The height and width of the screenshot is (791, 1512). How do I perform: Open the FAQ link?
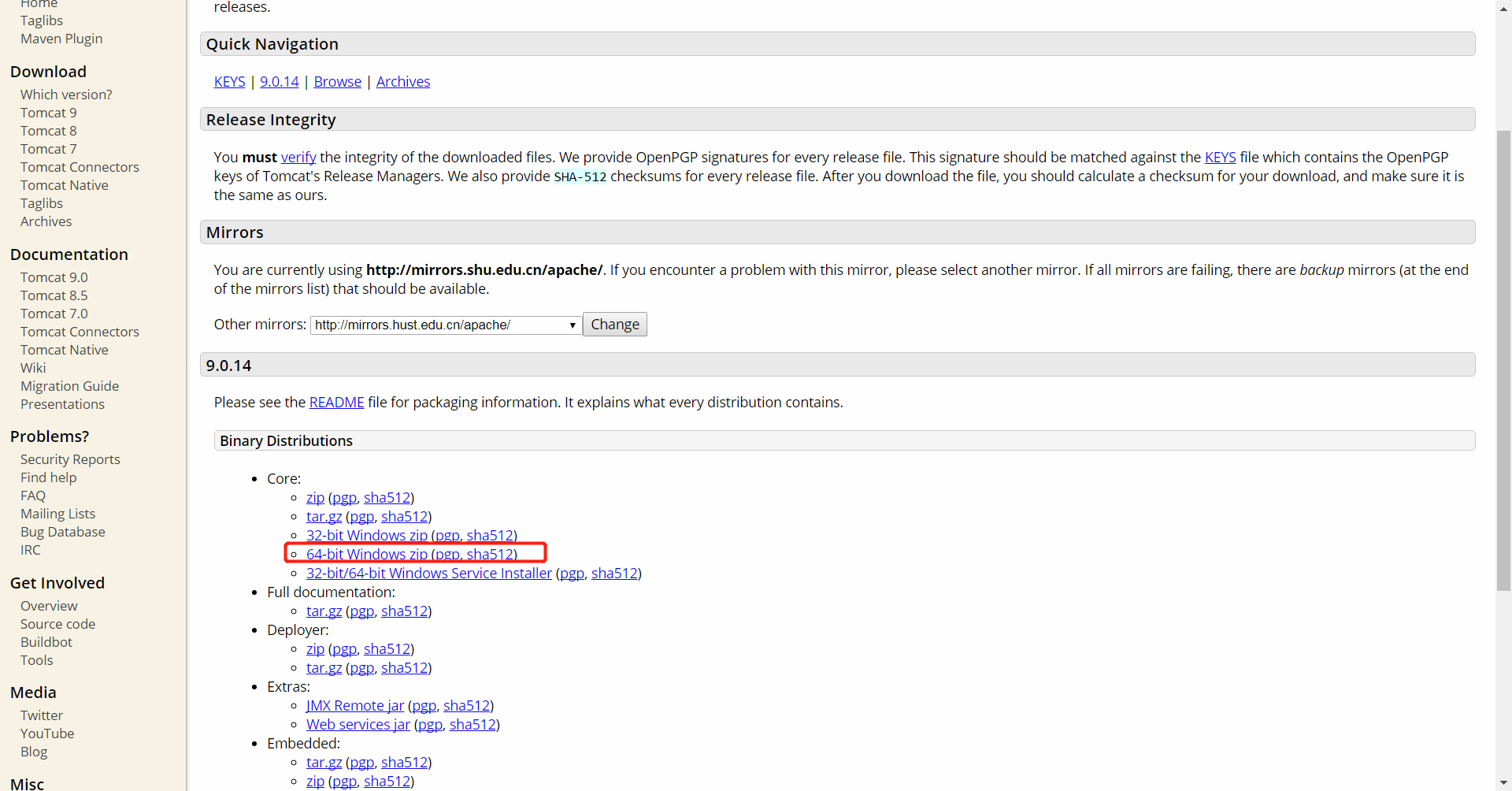33,496
